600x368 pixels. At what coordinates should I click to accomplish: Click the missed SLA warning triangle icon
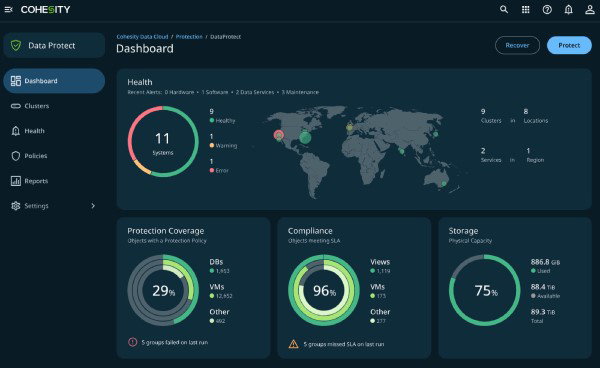[x=293, y=344]
